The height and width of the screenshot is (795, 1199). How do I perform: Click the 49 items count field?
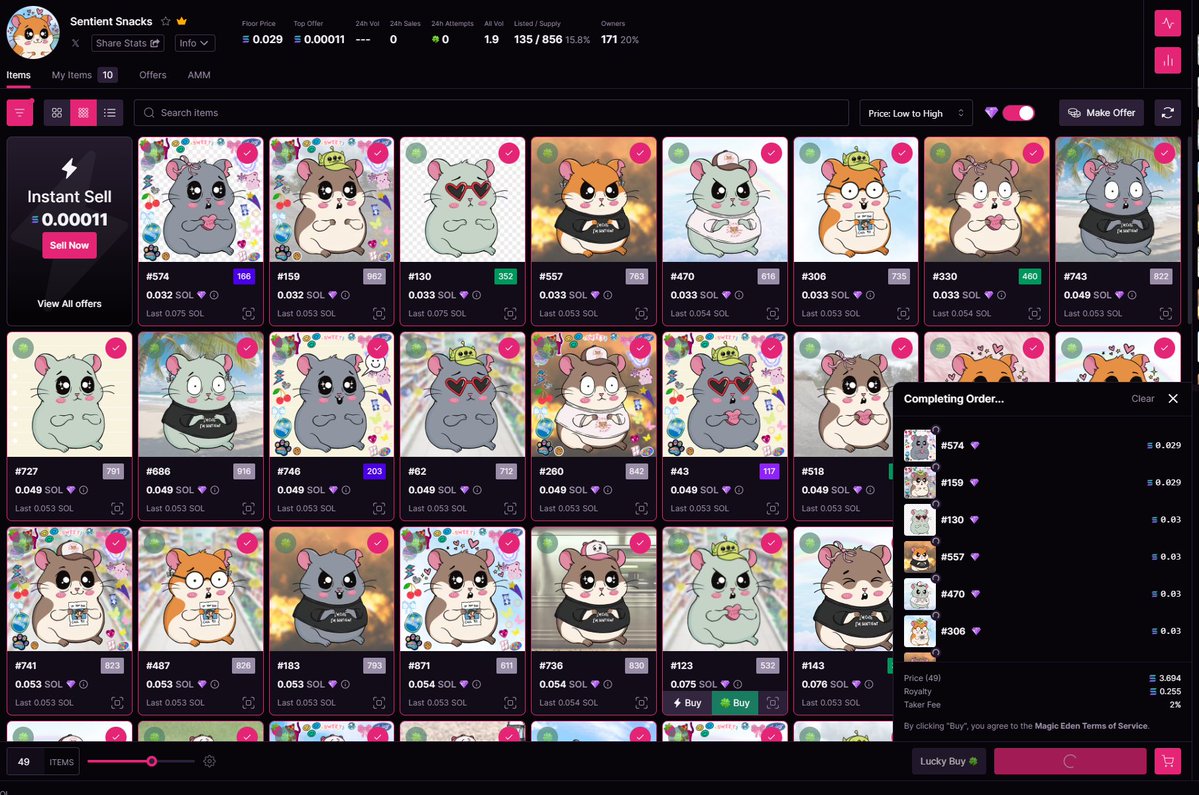tap(24, 762)
